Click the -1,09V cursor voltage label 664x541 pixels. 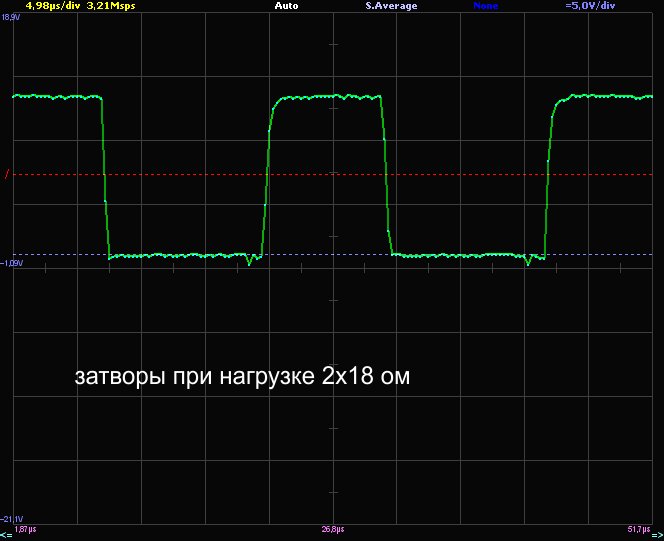(12, 263)
